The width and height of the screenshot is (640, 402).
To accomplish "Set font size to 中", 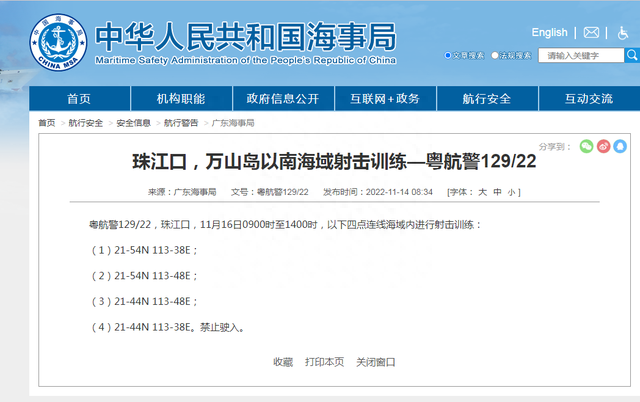I will click(497, 192).
